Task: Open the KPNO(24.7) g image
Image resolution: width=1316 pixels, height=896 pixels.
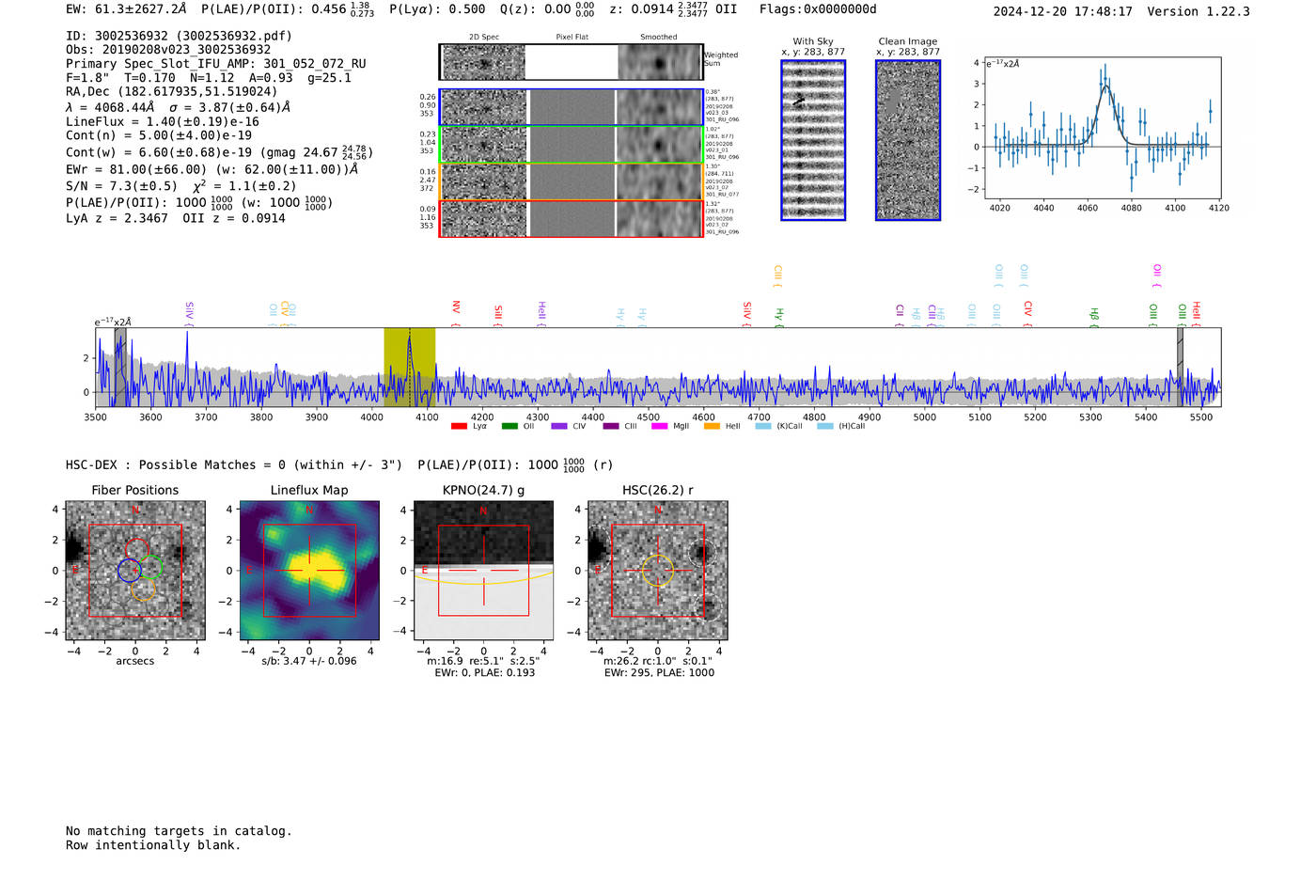Action: click(483, 571)
